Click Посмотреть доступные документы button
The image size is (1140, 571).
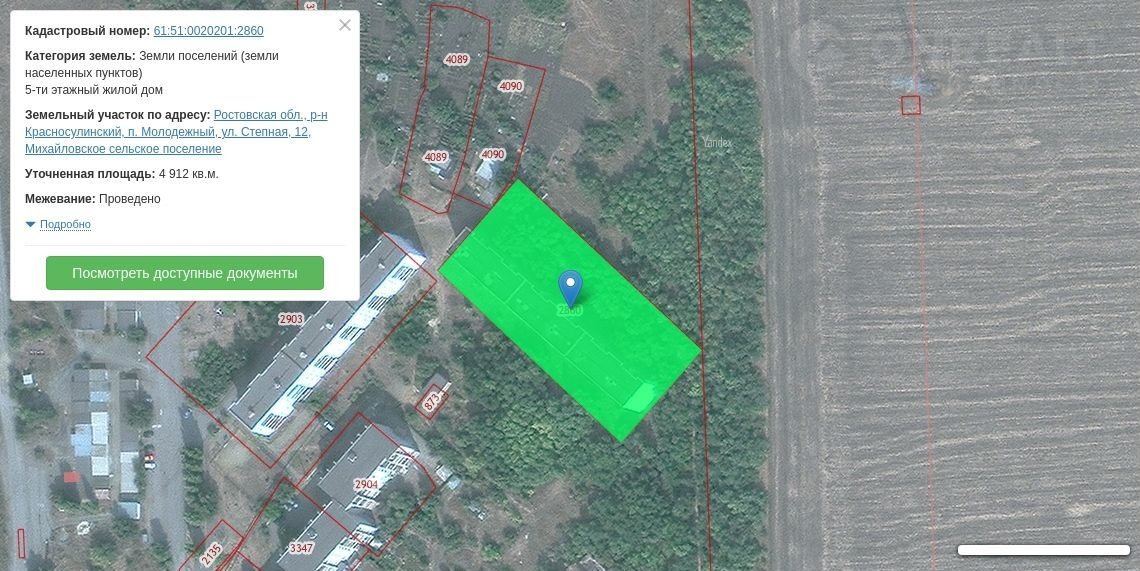coord(185,273)
